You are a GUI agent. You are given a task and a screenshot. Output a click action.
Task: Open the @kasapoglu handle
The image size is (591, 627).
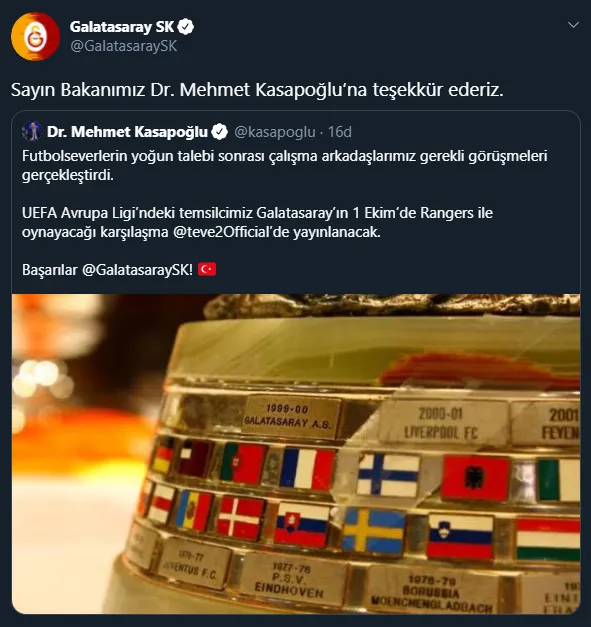[x=275, y=132]
